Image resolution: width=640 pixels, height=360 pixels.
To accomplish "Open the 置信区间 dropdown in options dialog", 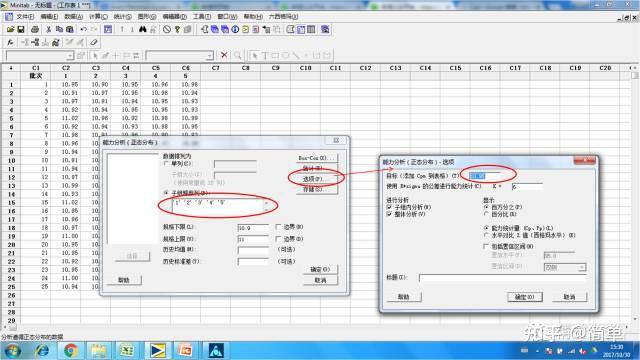I will click(582, 268).
